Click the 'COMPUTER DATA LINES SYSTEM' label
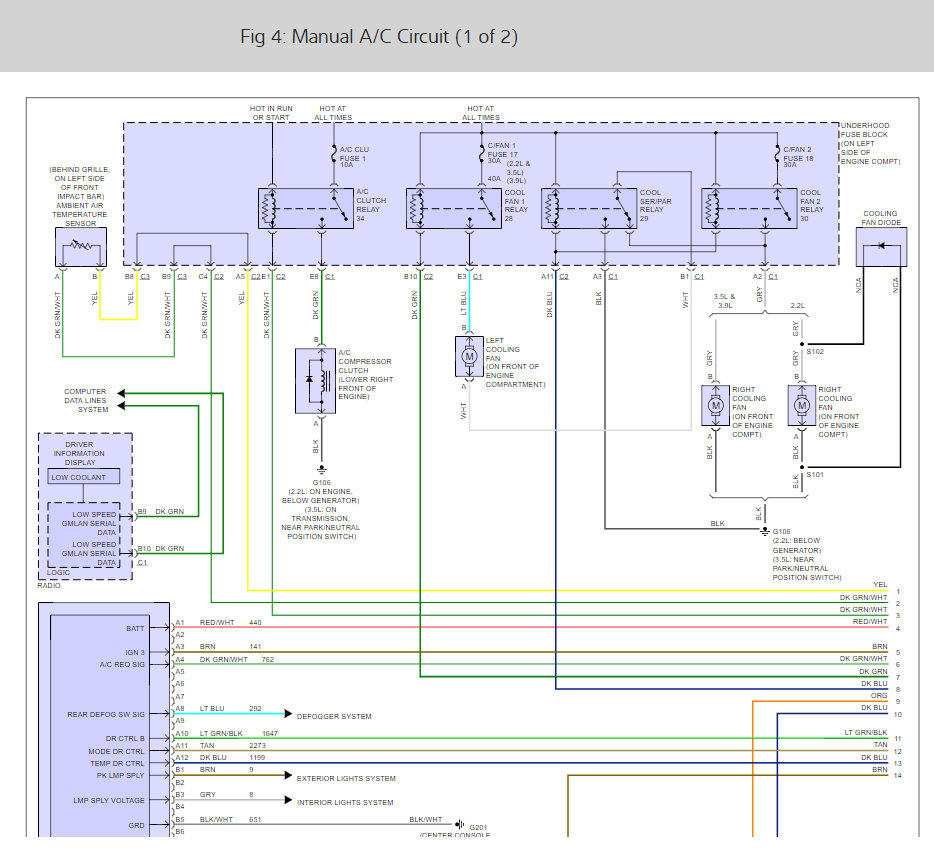934x852 pixels. point(86,400)
